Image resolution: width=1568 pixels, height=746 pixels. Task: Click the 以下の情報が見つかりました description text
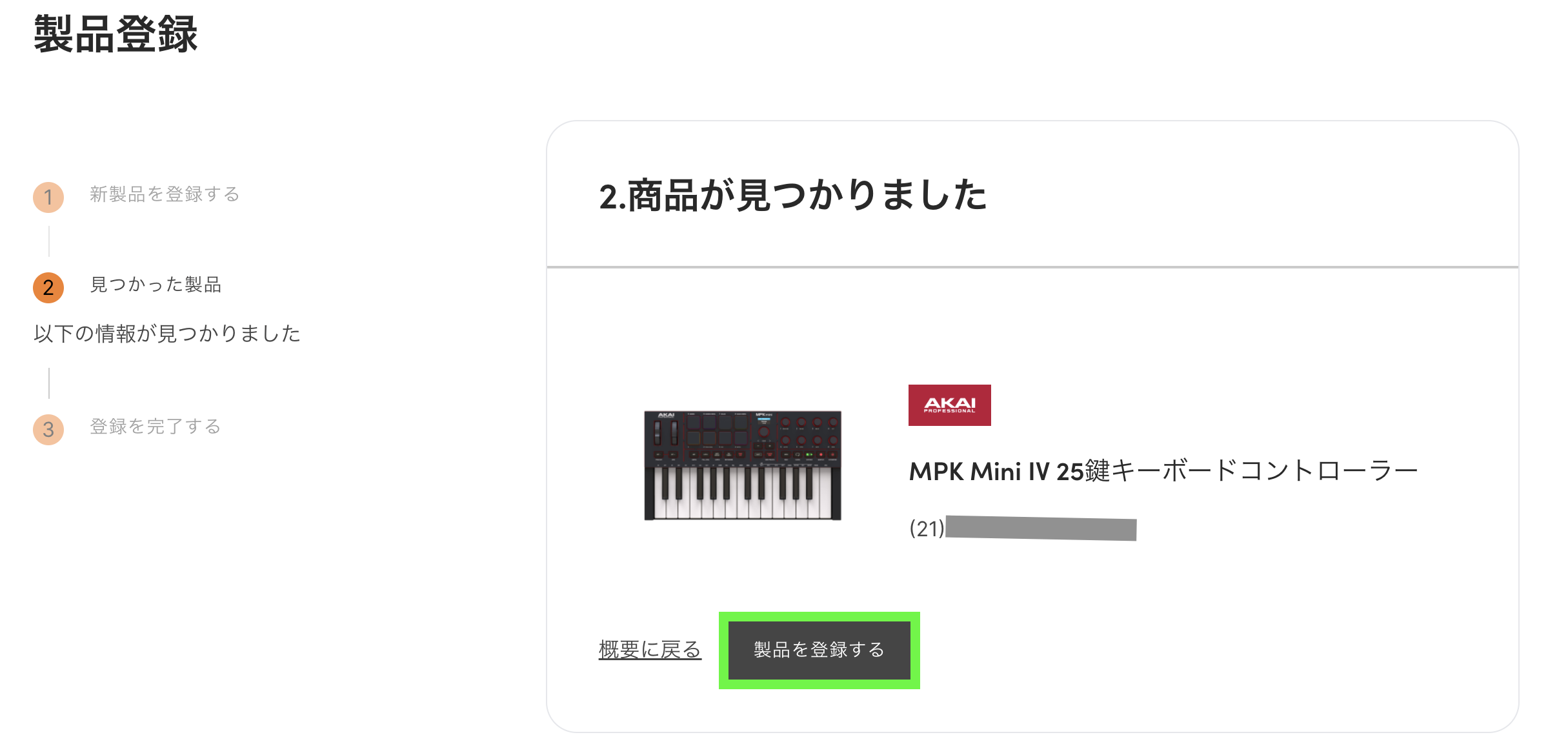(x=167, y=334)
